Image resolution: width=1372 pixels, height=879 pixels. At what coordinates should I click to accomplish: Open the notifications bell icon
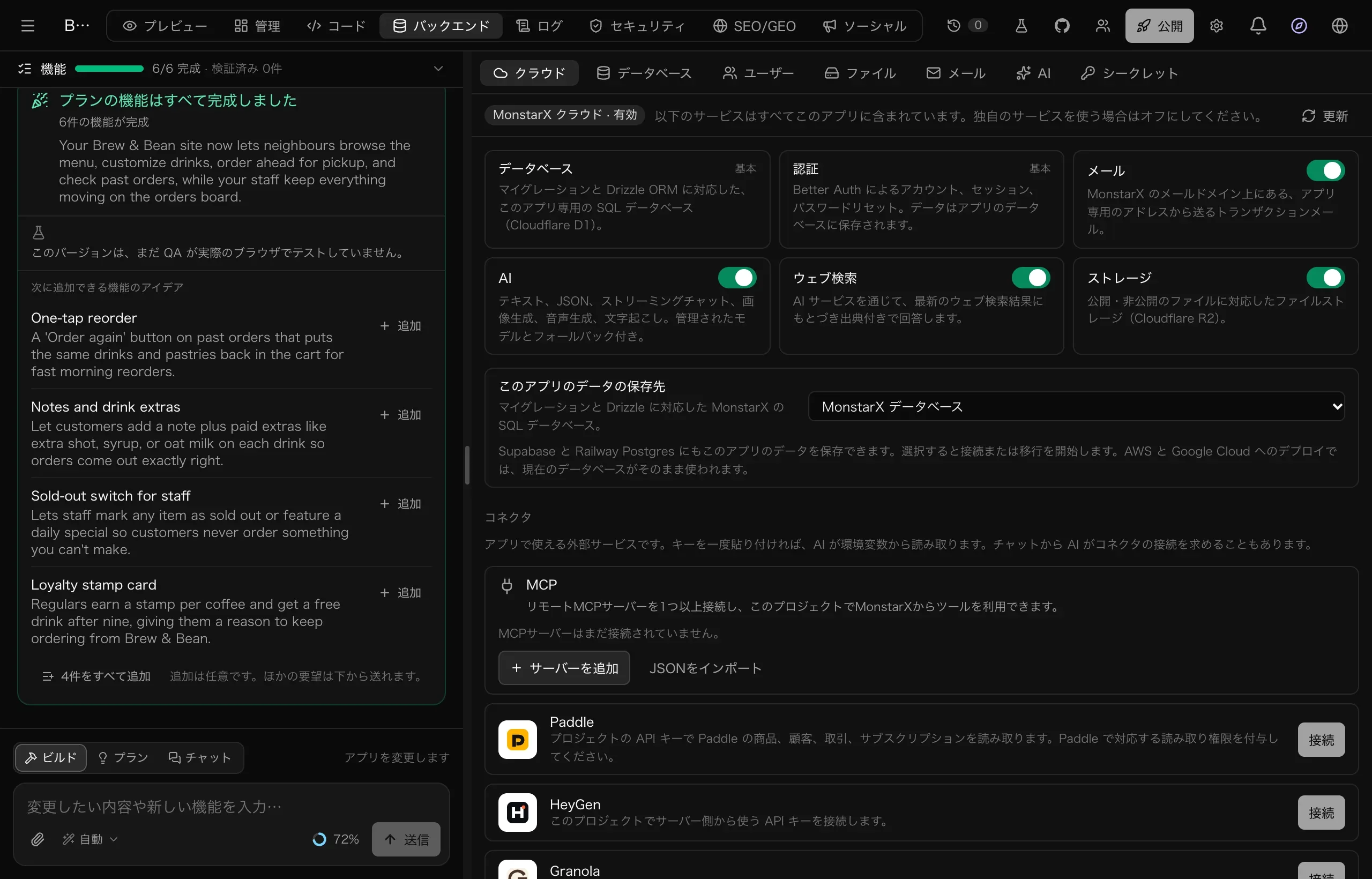pos(1258,26)
